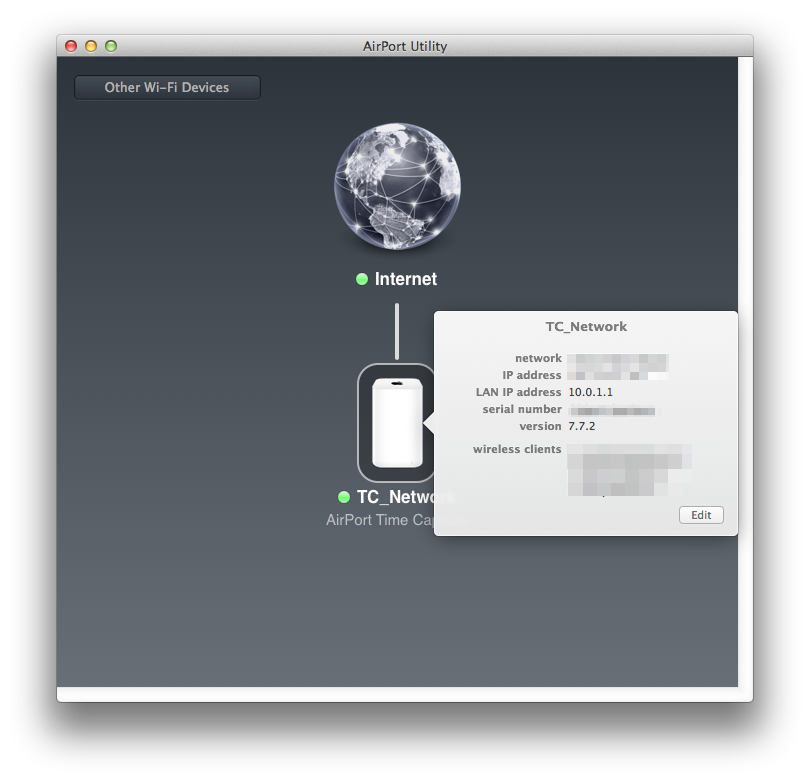Viewport: 810px width, 781px height.
Task: Select the Internet globe icon
Action: point(397,186)
